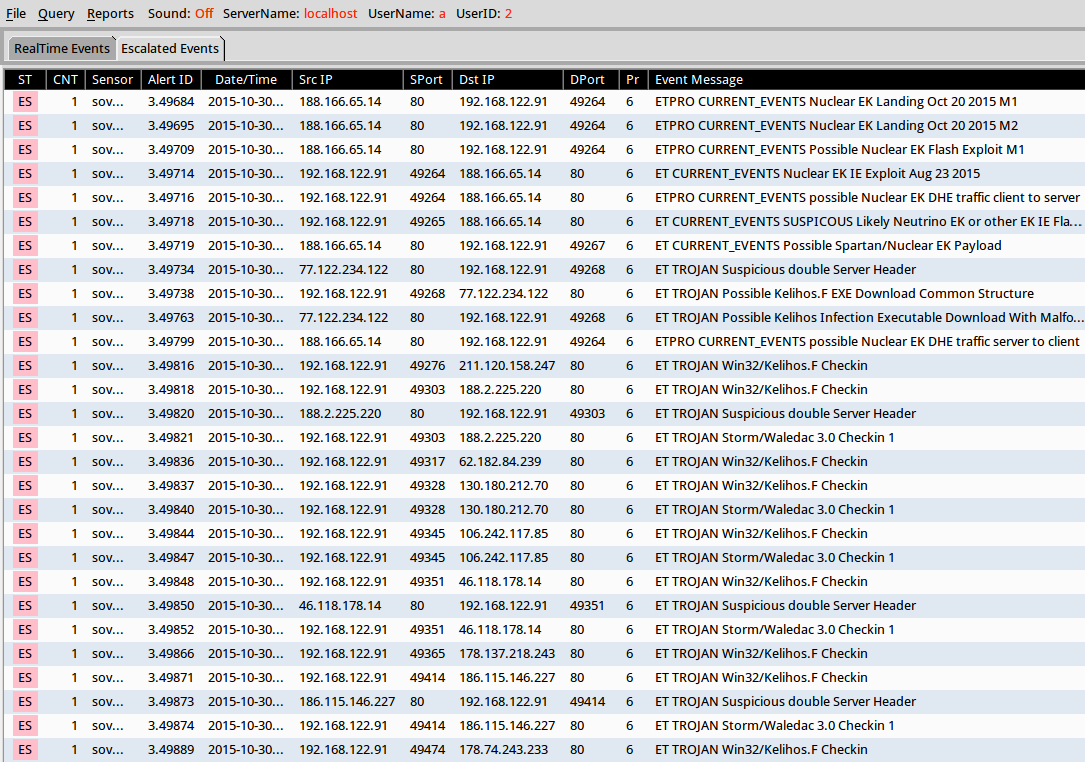Click alert ID 3.49889 in the list
The height and width of the screenshot is (762, 1085).
[170, 750]
